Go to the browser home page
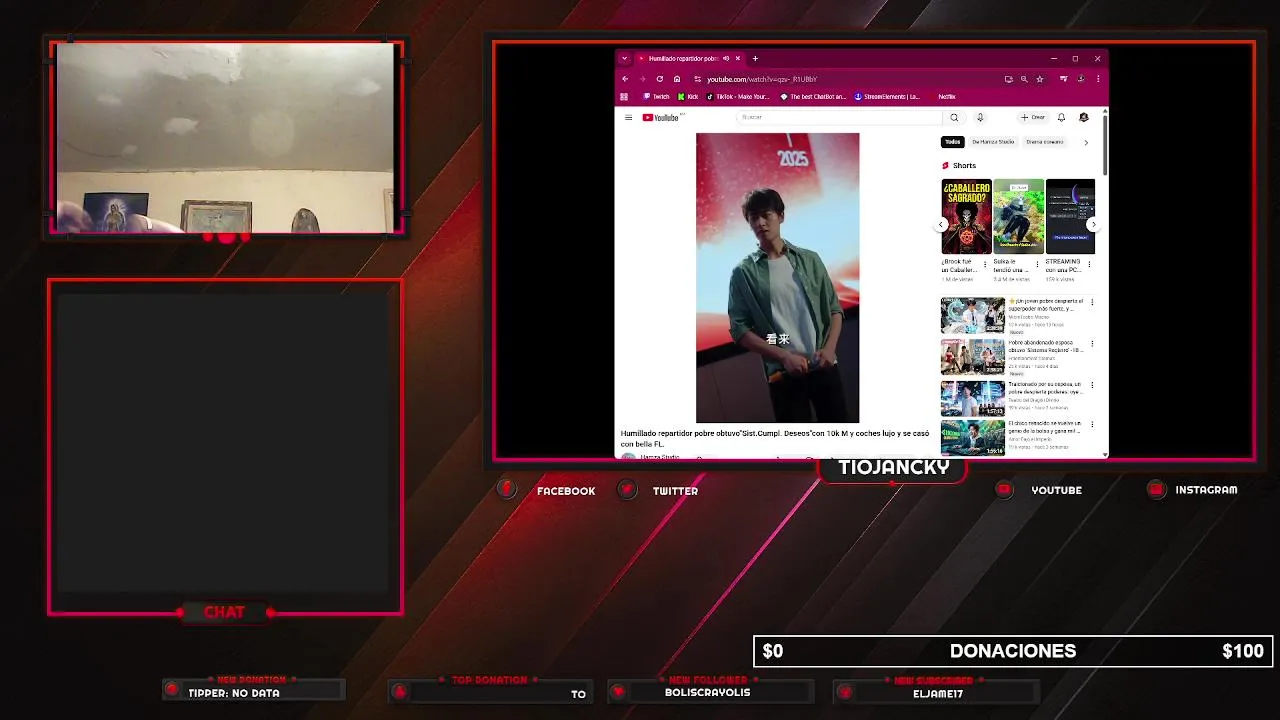Image resolution: width=1280 pixels, height=720 pixels. click(677, 79)
